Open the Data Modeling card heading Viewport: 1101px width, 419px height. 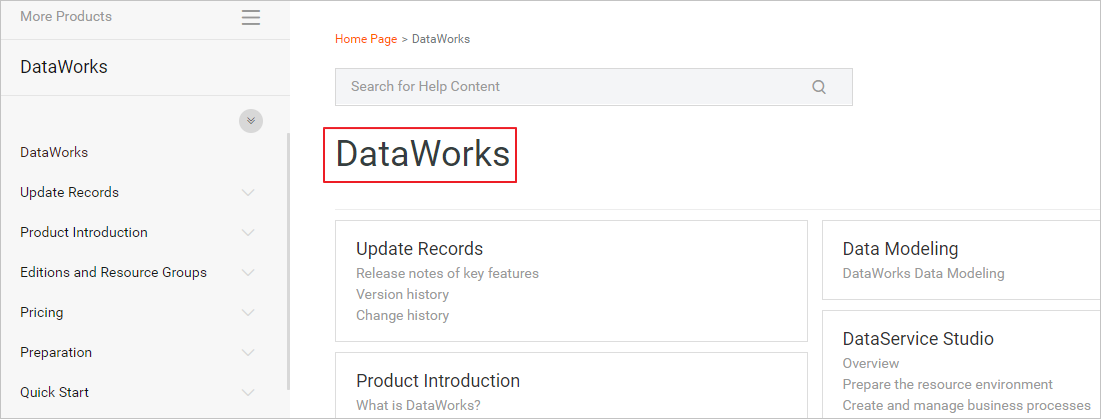pos(900,248)
